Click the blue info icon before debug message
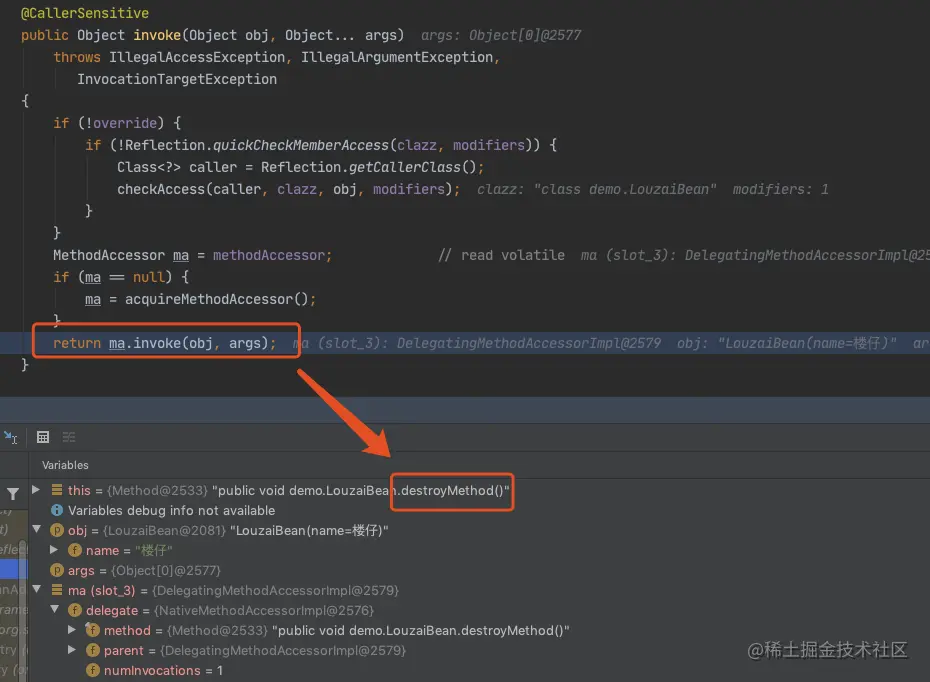The width and height of the screenshot is (930, 682). pos(57,510)
